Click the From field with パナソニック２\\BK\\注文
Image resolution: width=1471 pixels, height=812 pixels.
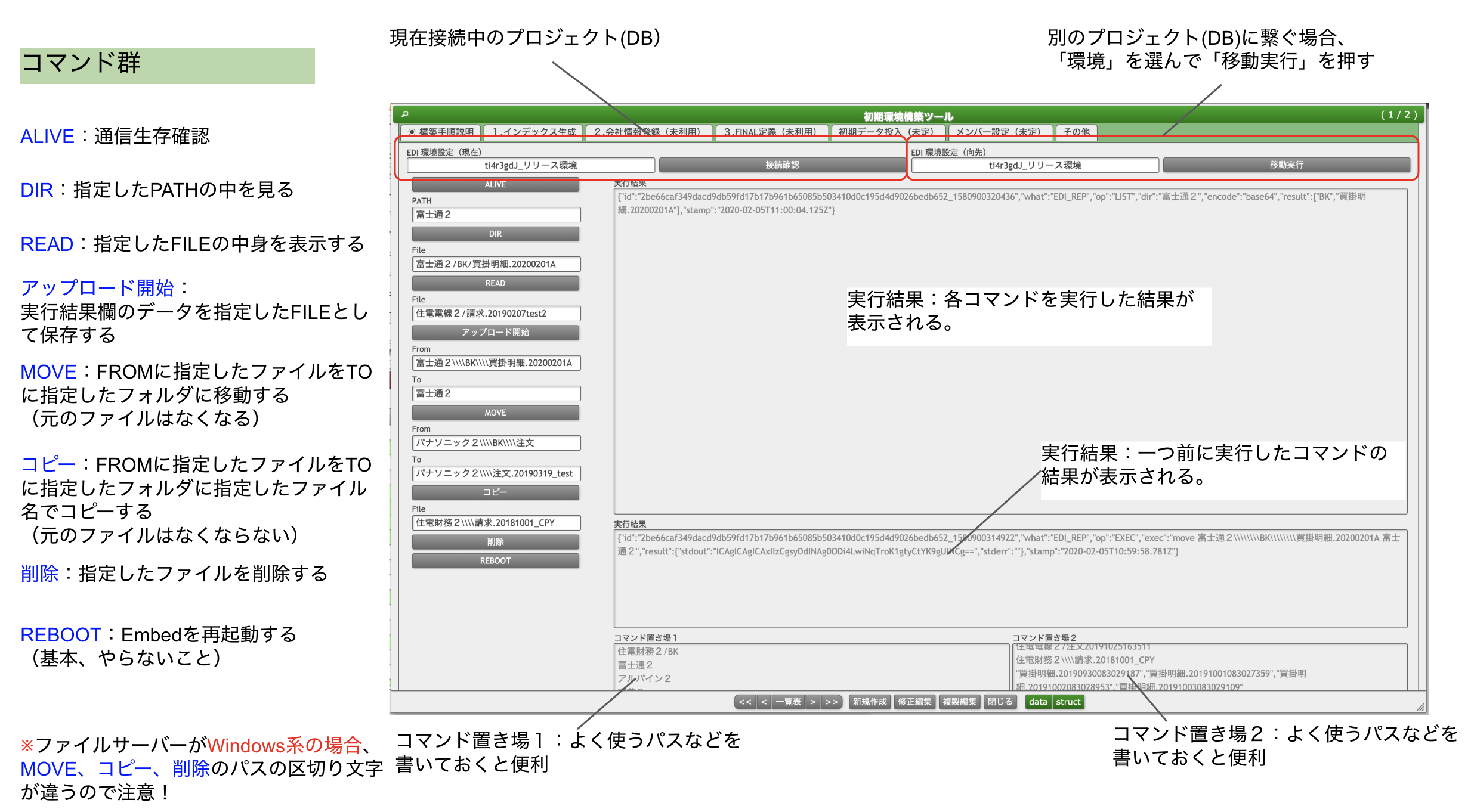pyautogui.click(x=496, y=443)
